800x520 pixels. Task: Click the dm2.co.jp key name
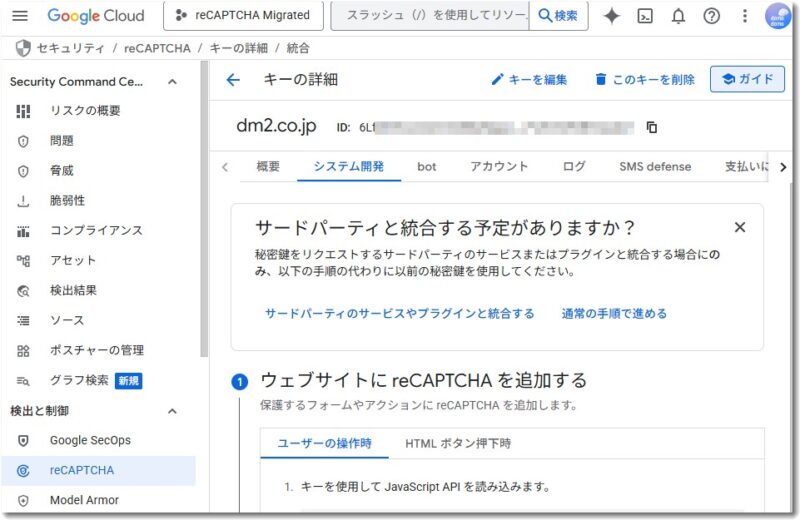(x=276, y=126)
